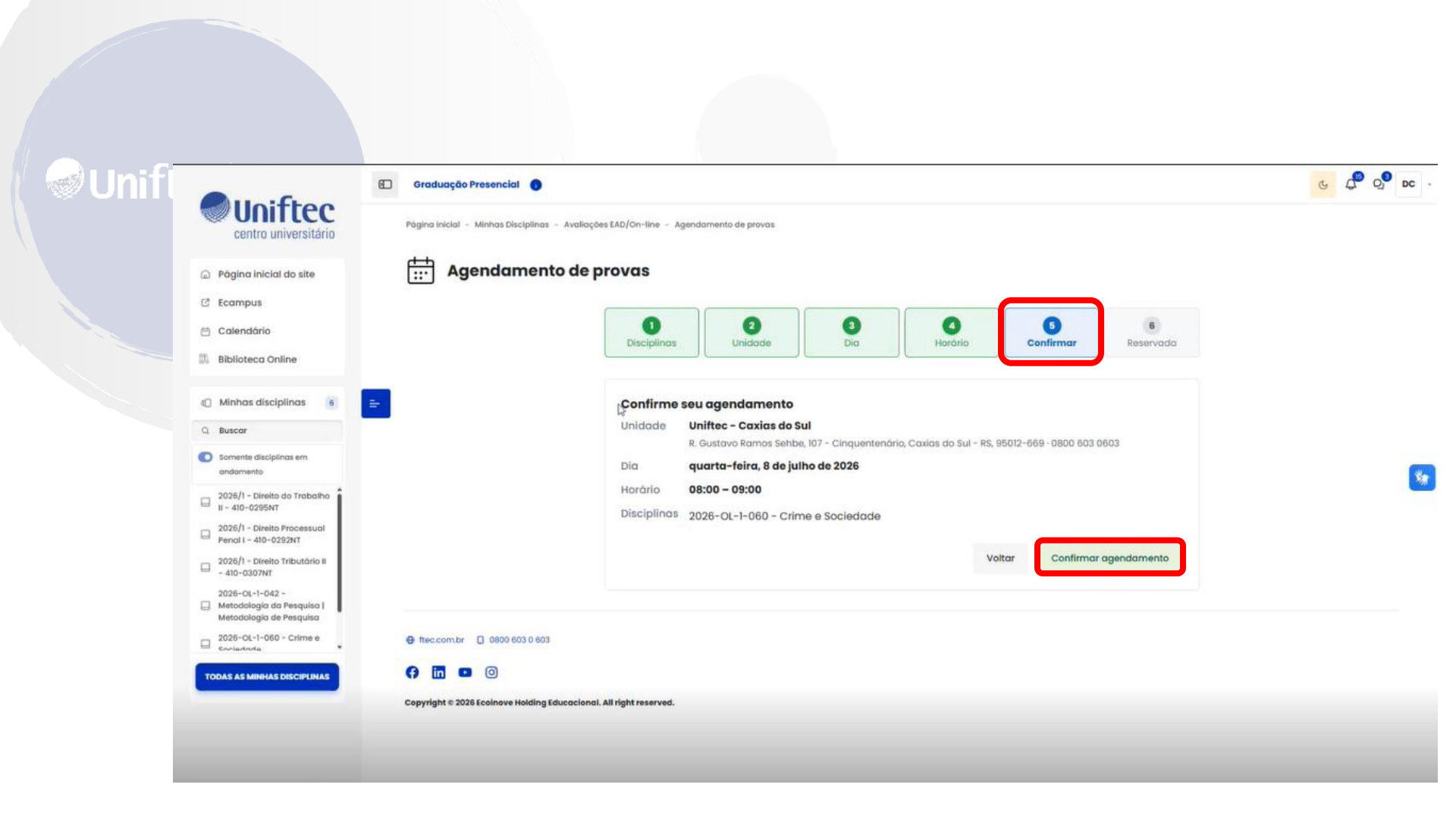Select step 4 Horário tab

951,333
